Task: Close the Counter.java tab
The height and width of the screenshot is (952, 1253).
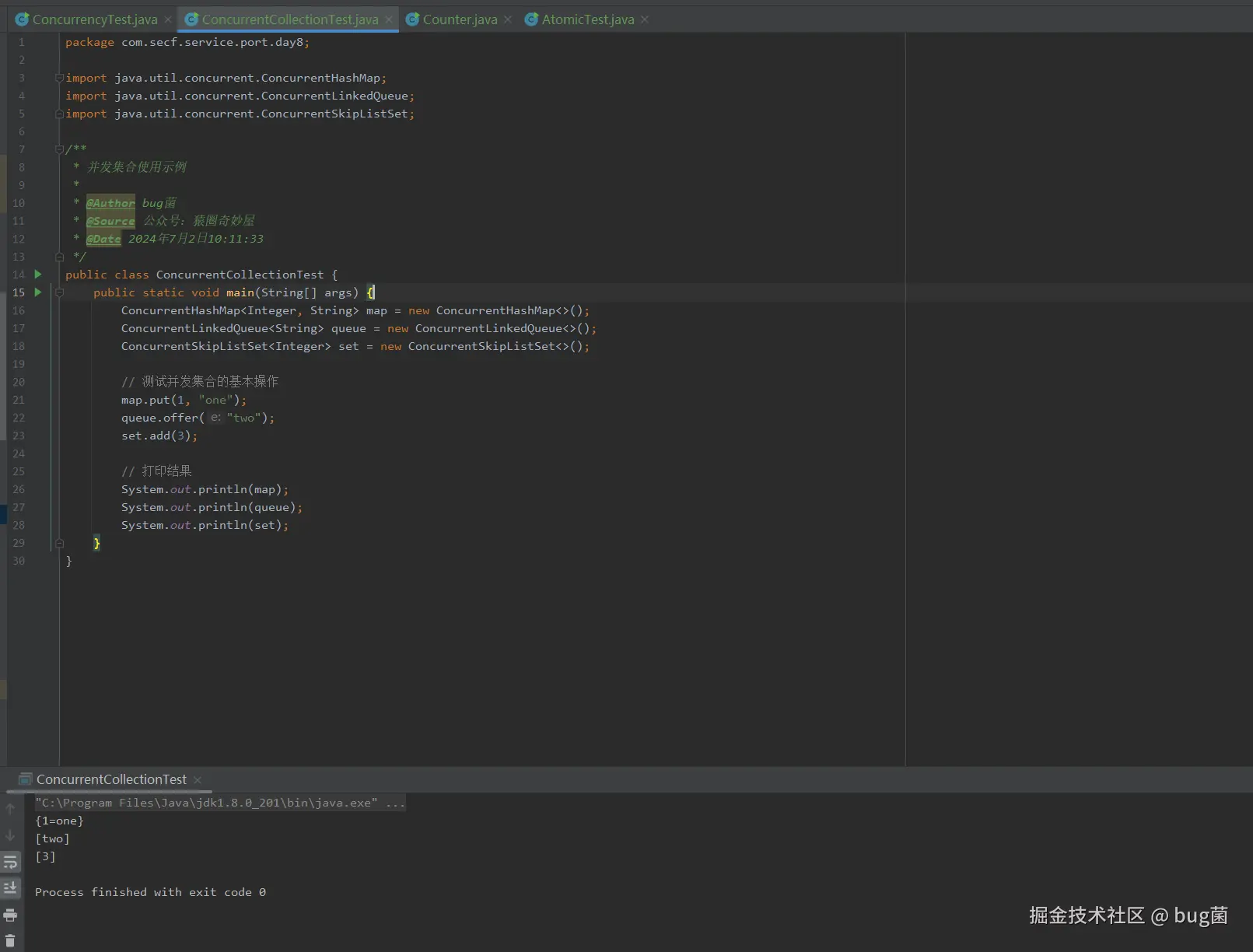Action: pos(508,19)
